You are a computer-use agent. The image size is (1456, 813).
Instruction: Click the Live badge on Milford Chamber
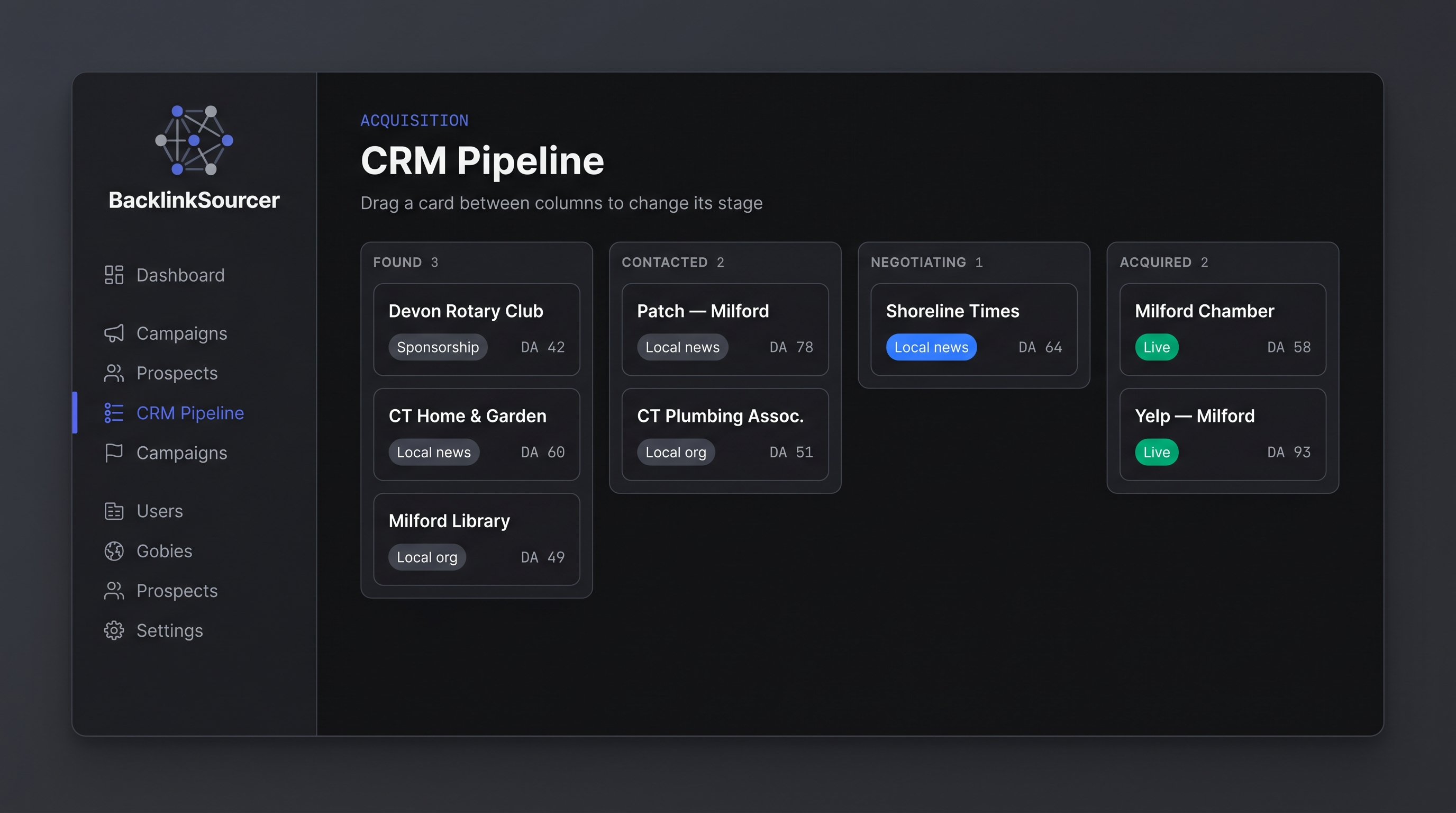1157,347
